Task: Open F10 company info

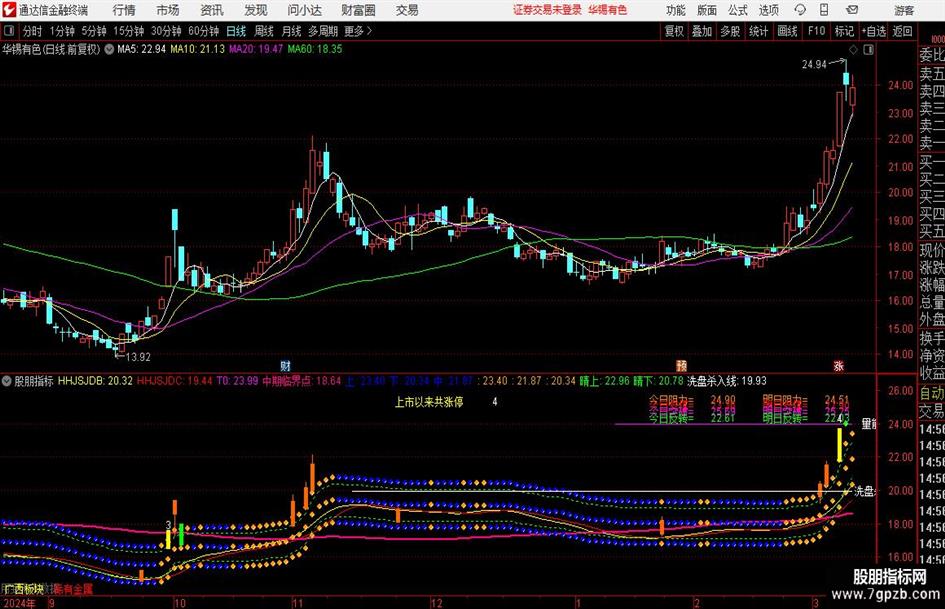Action: (817, 31)
